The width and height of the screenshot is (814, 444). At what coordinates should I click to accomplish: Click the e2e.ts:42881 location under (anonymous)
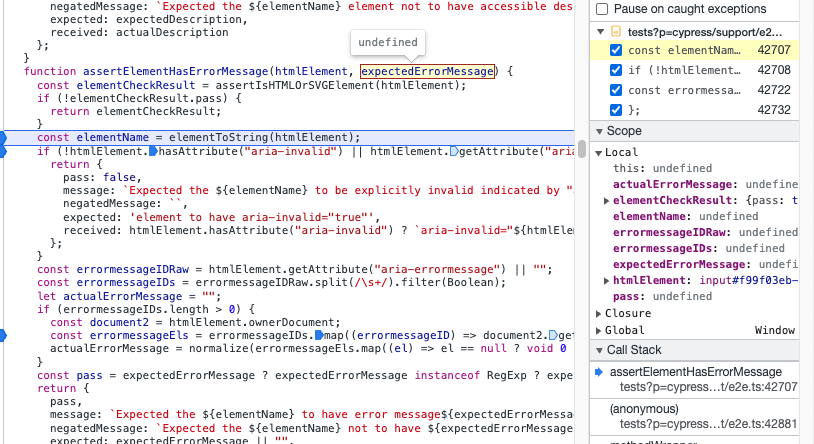(708, 424)
